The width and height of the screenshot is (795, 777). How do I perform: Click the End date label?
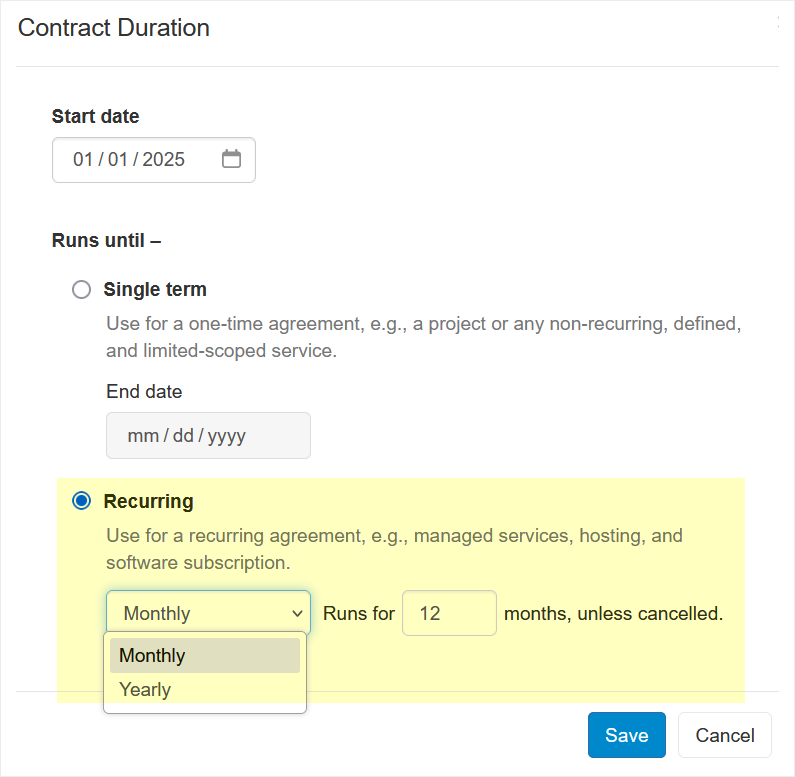pyautogui.click(x=144, y=392)
